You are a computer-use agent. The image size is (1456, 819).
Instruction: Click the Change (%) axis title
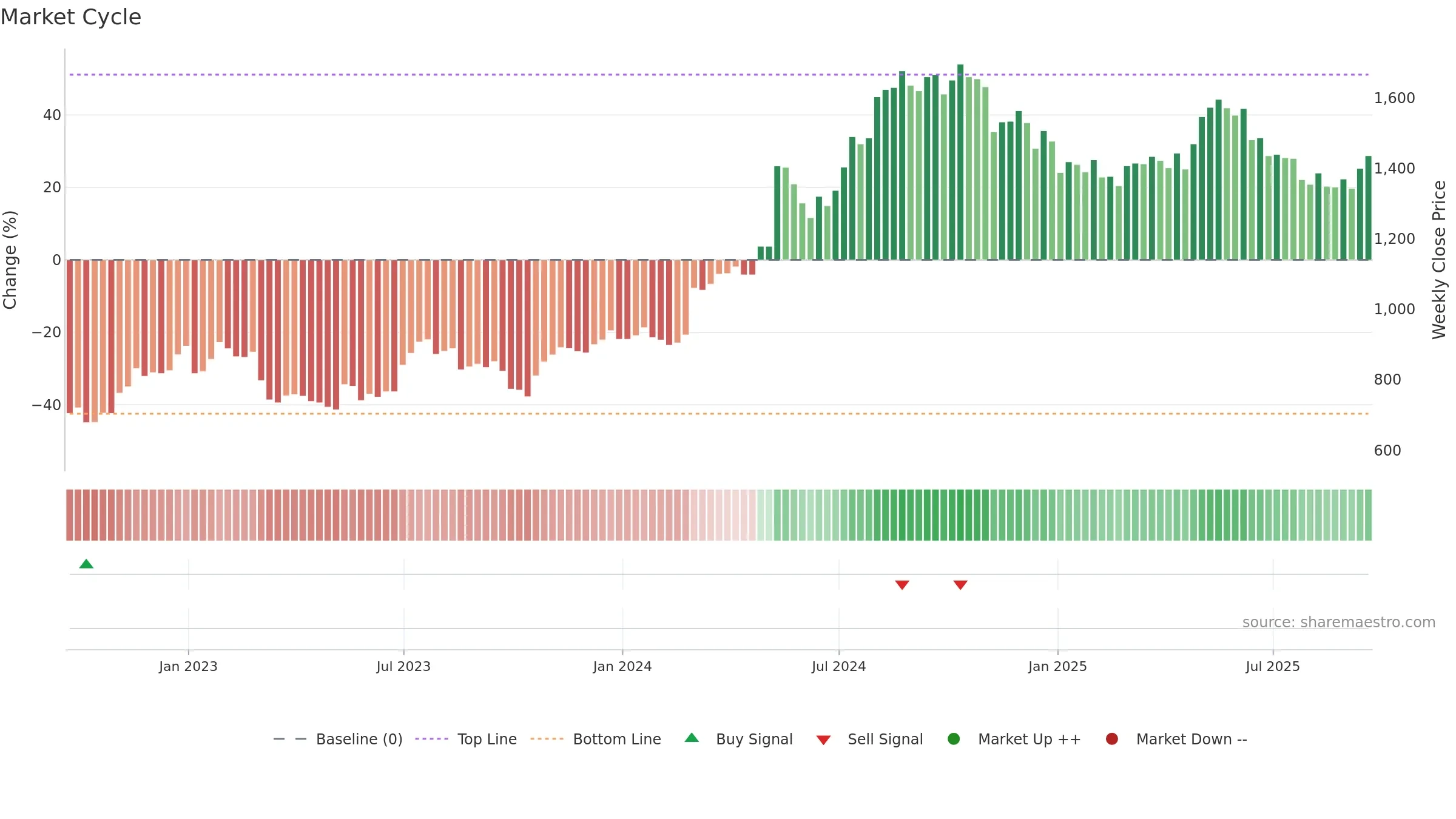pos(10,260)
